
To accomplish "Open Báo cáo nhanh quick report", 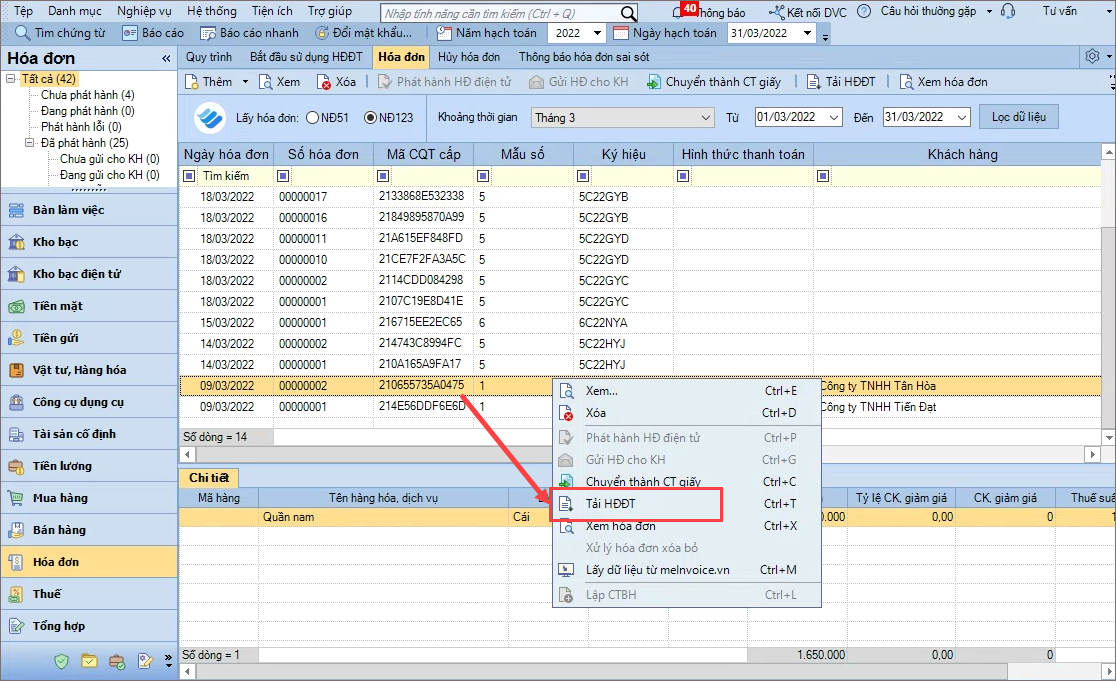I will point(249,33).
